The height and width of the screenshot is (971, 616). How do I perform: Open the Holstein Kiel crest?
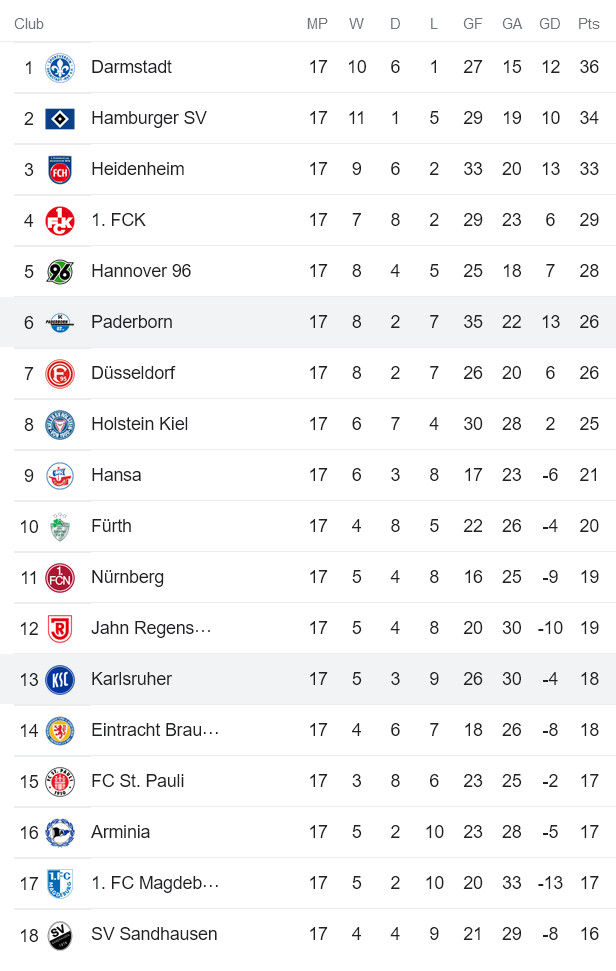tap(59, 423)
